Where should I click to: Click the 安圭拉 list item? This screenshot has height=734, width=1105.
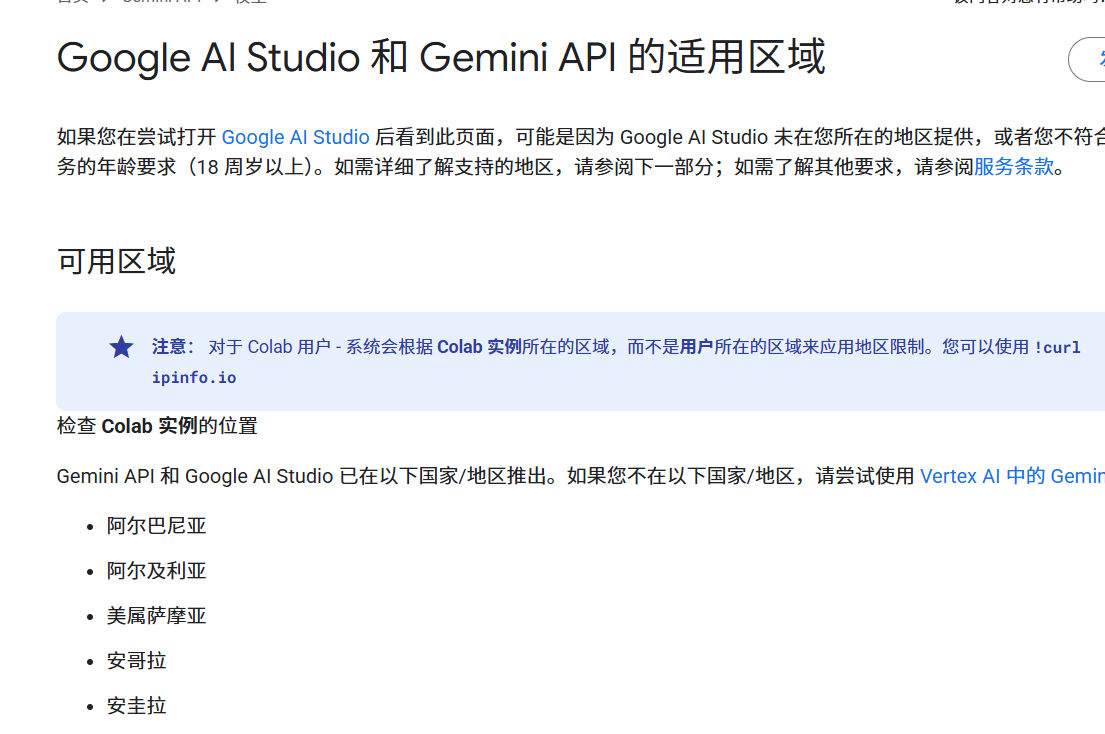pos(137,707)
